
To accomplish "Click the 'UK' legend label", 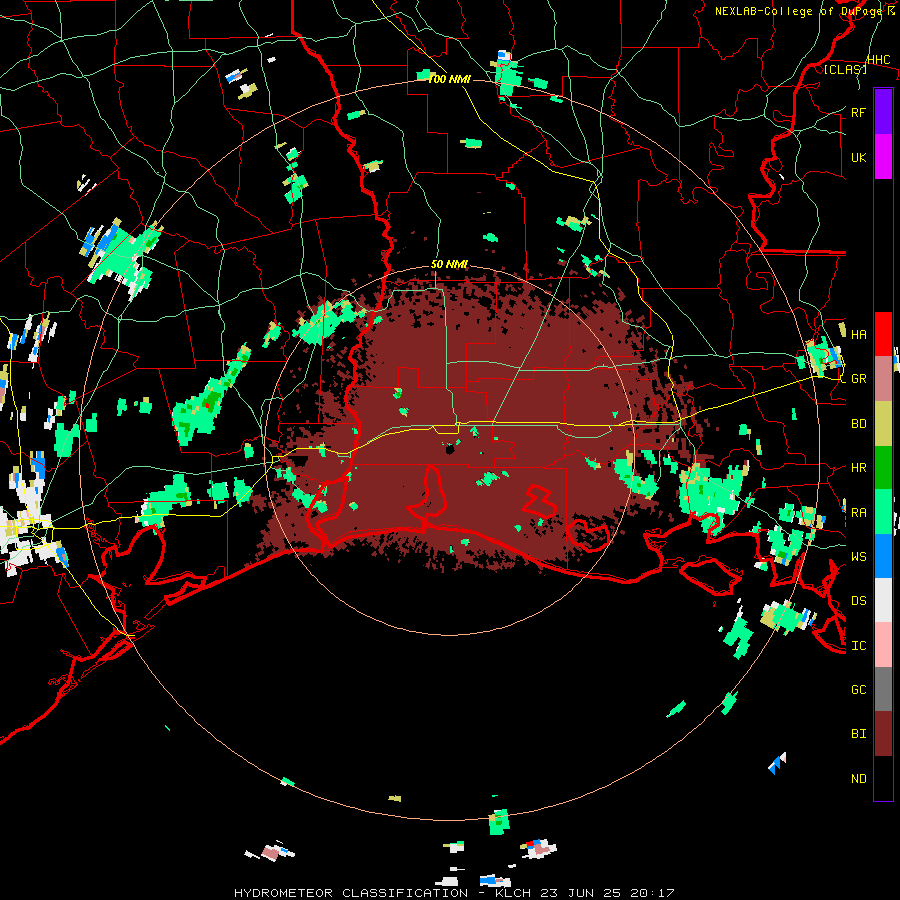I will click(858, 157).
